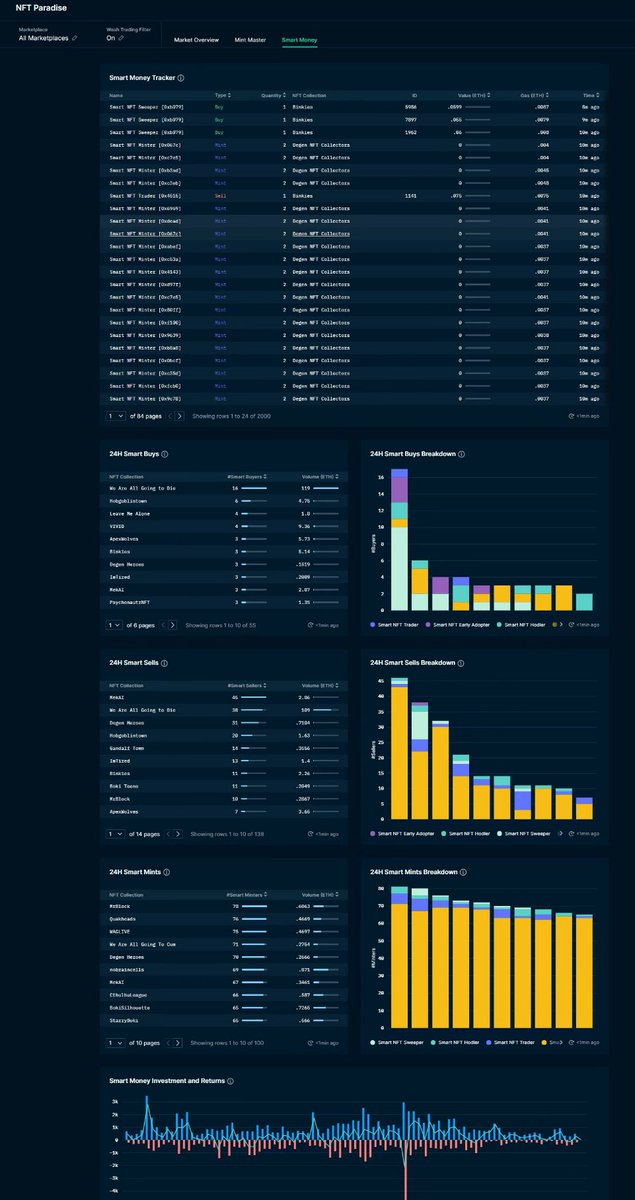
Task: Go to next page in 24H Smart Mints
Action: 177,1043
